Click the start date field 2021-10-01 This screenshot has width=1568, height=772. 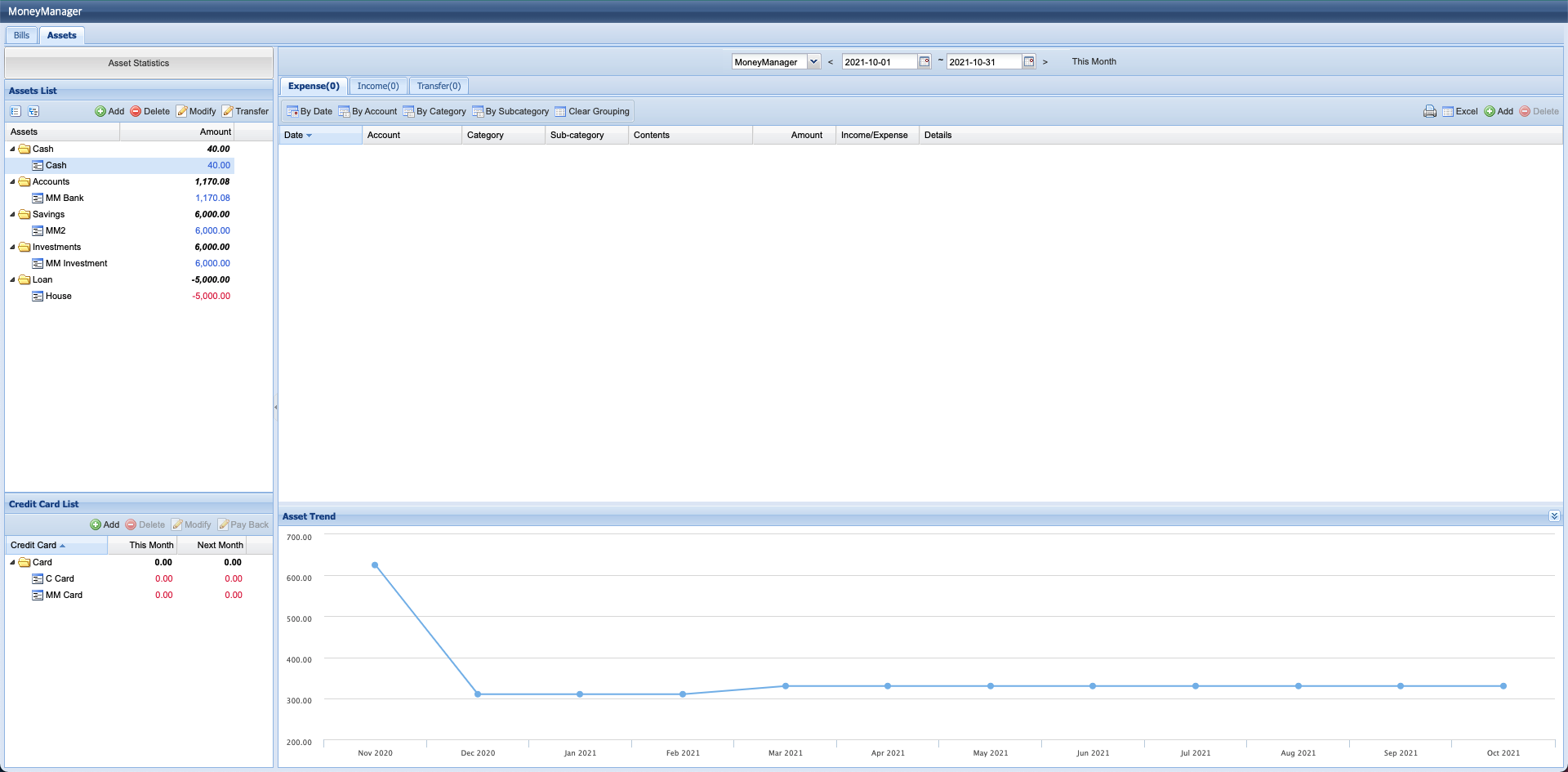tap(880, 62)
